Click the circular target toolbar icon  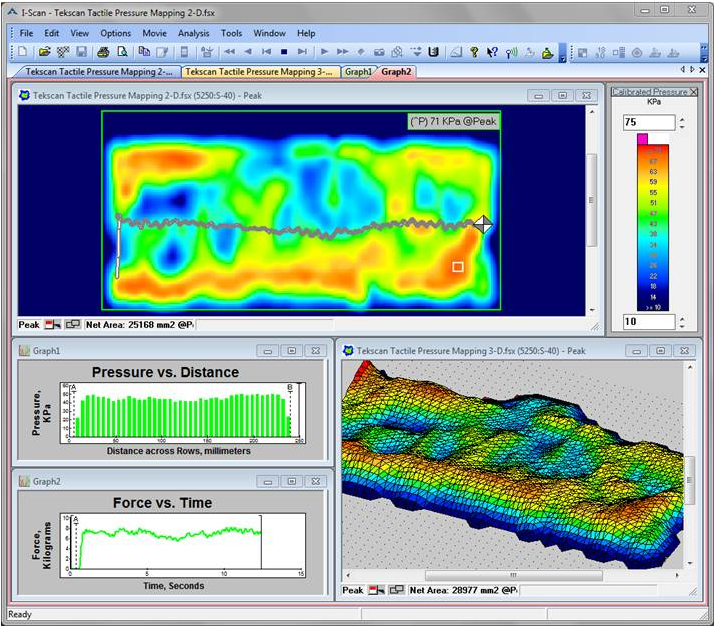[637, 52]
